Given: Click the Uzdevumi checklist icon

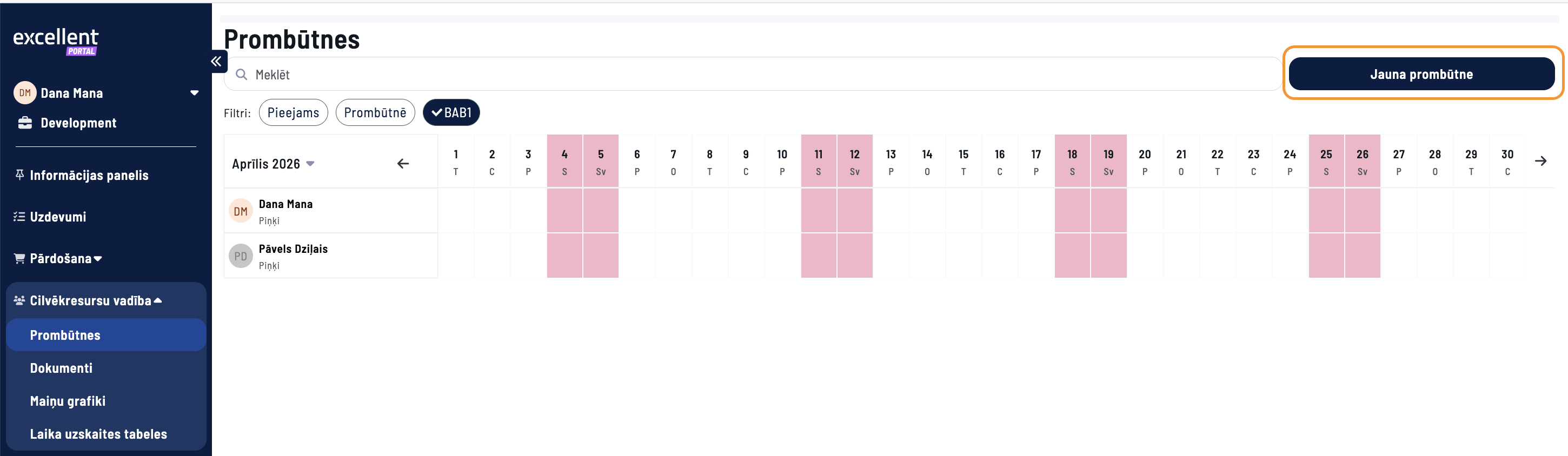Looking at the screenshot, I should point(19,217).
